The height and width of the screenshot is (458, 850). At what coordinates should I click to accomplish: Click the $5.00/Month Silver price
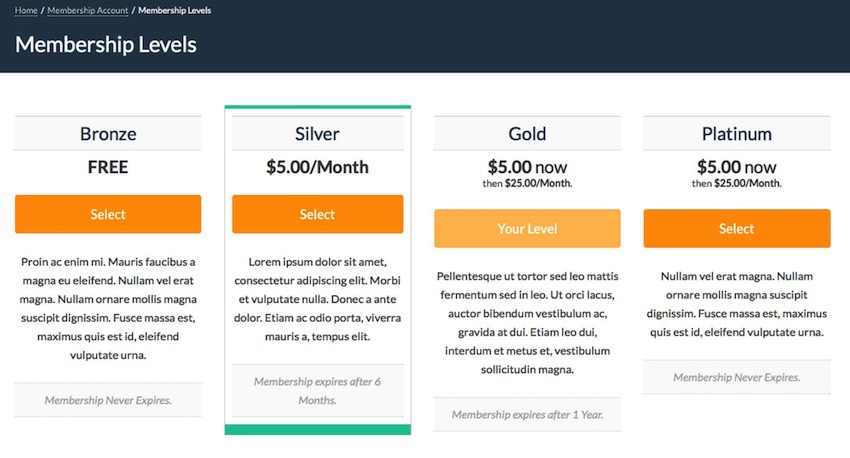point(318,167)
